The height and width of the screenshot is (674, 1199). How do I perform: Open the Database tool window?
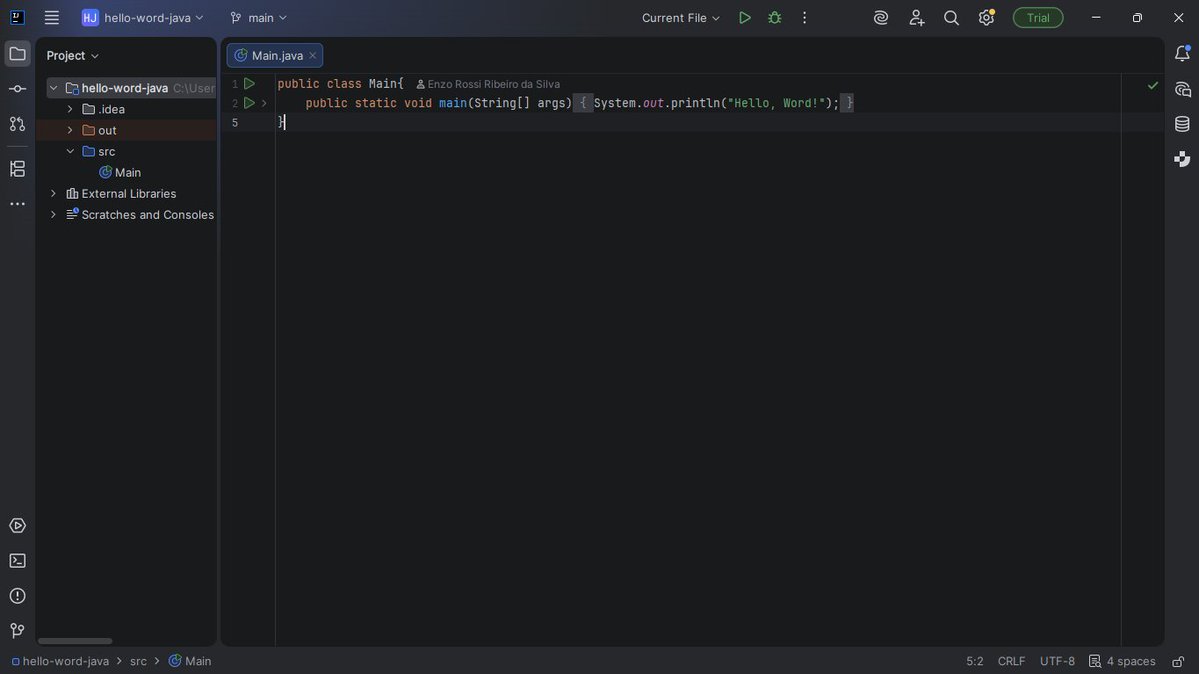point(1182,124)
